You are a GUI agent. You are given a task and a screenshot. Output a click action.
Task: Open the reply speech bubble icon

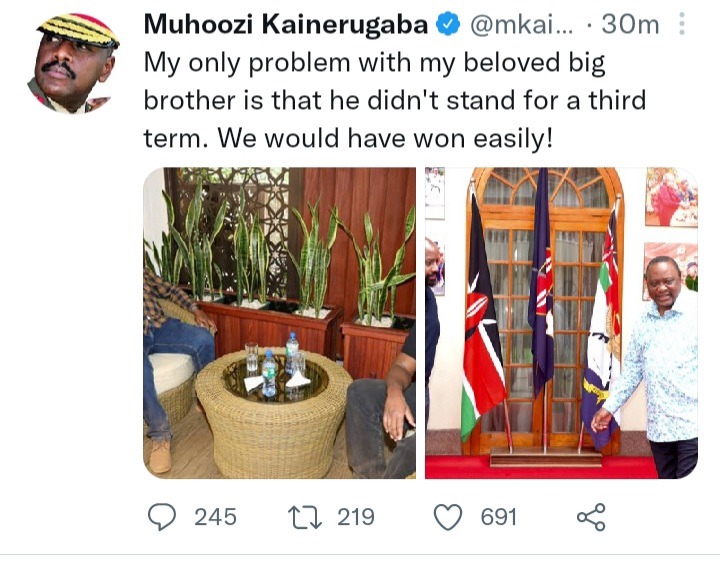[x=162, y=517]
